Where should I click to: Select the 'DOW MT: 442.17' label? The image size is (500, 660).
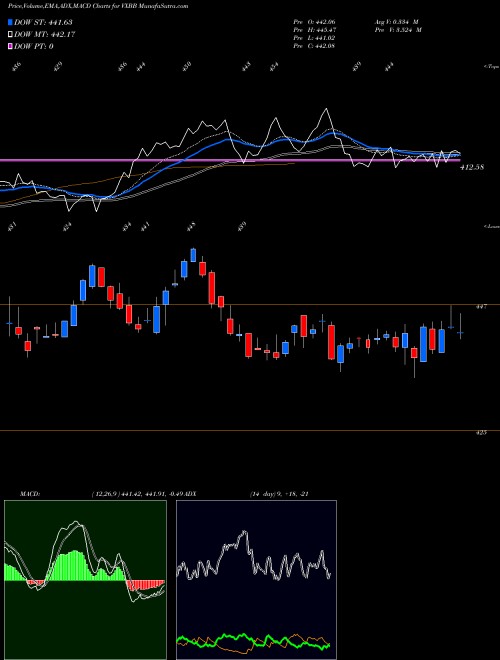pos(44,35)
